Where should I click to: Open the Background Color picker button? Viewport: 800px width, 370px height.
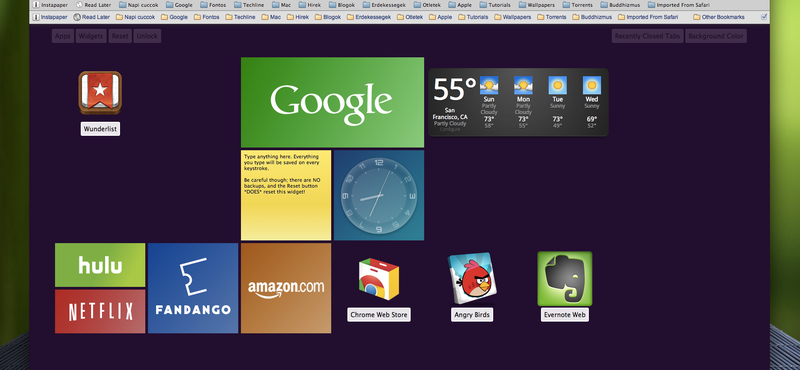pos(716,36)
